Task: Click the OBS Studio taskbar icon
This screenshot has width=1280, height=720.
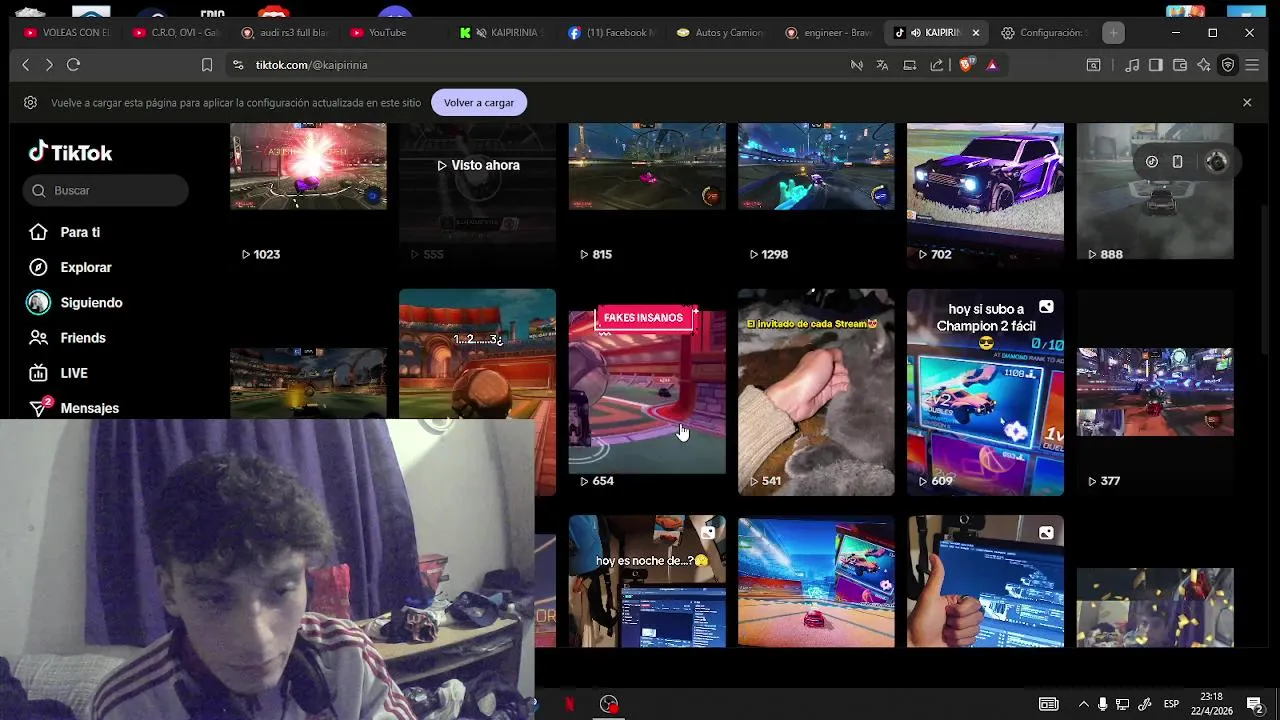Action: pos(608,704)
